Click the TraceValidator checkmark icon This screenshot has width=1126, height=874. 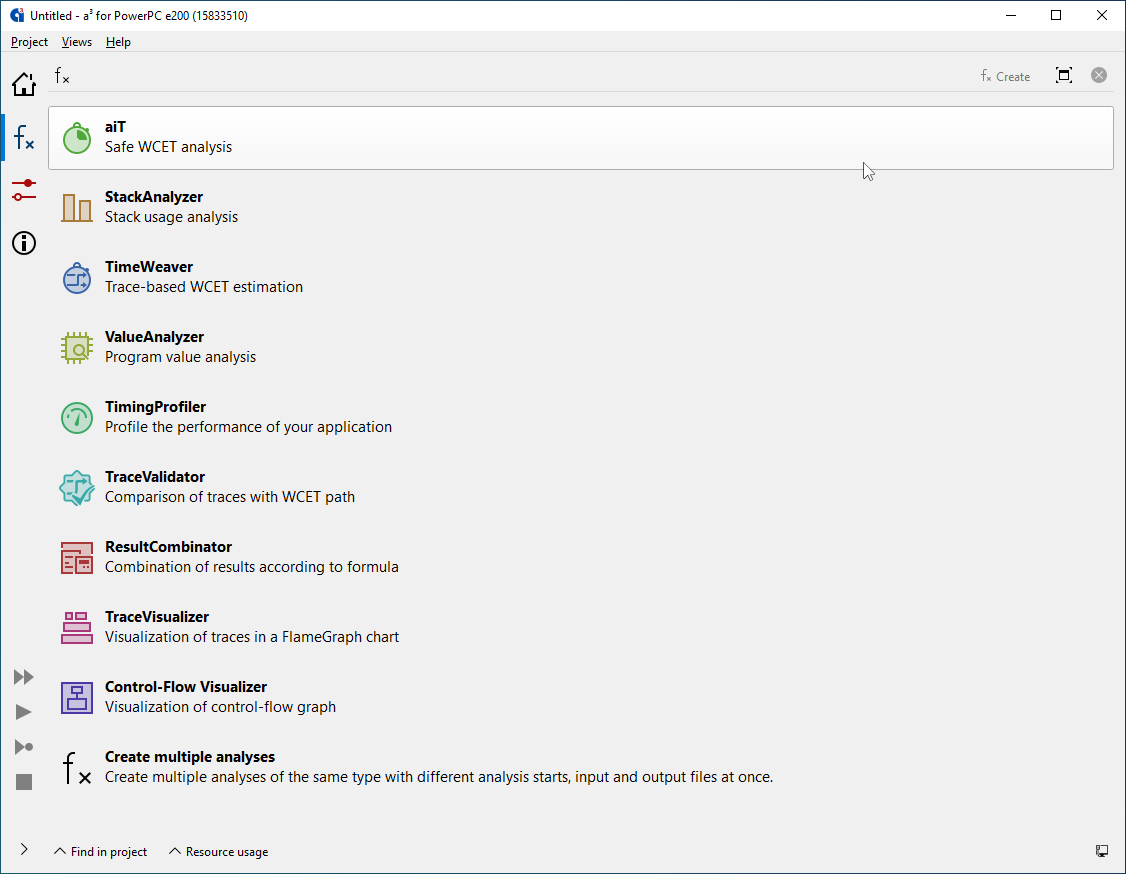(x=77, y=488)
